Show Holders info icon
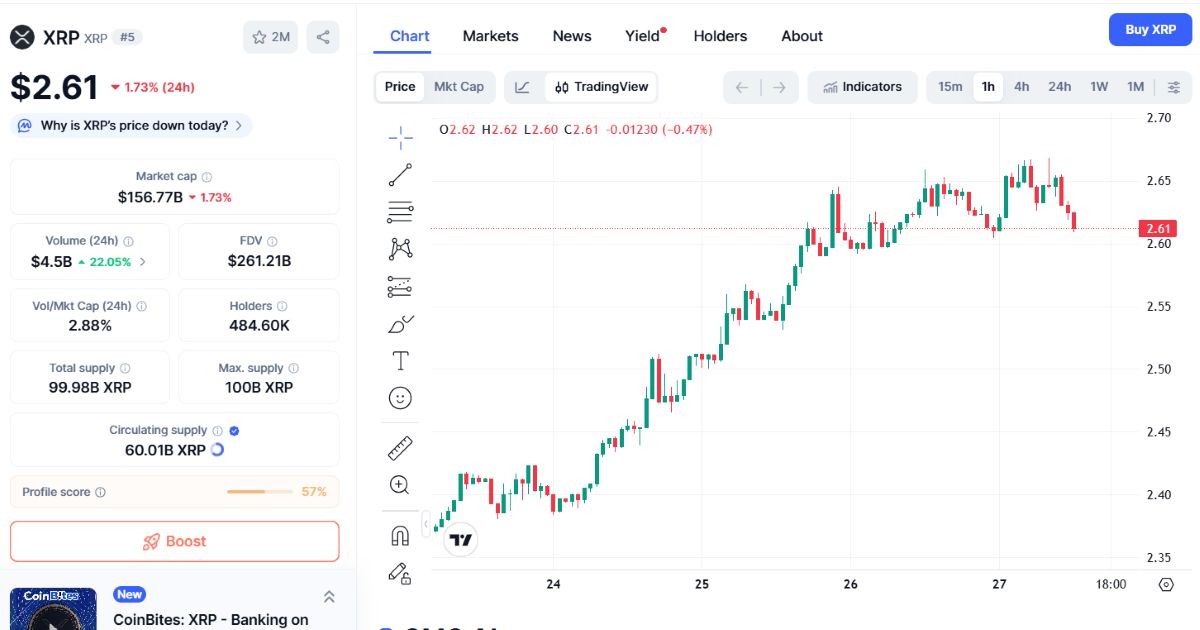Viewport: 1200px width, 630px height. click(282, 306)
